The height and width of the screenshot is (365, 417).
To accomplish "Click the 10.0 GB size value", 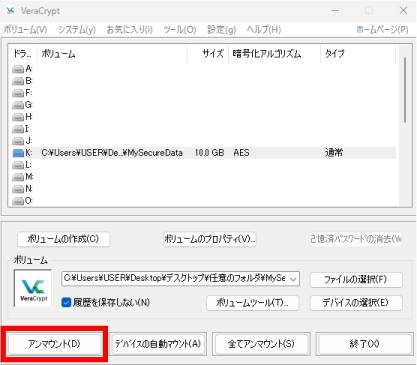I will coord(209,153).
